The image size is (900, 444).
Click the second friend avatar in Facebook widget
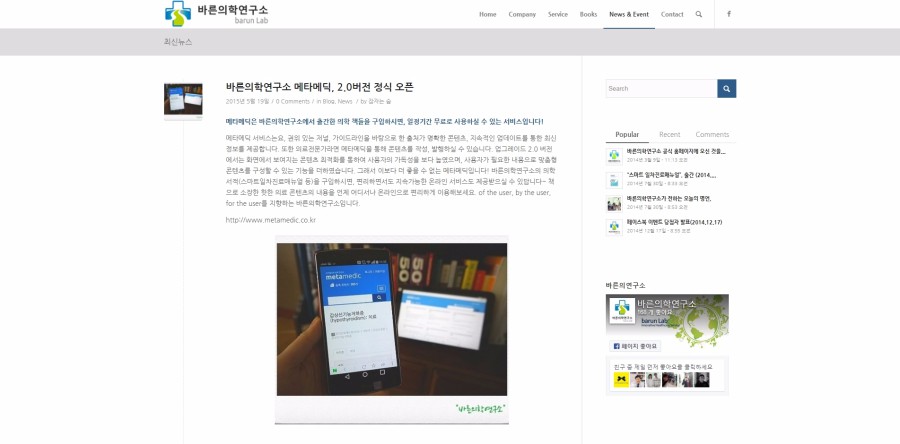(x=637, y=380)
